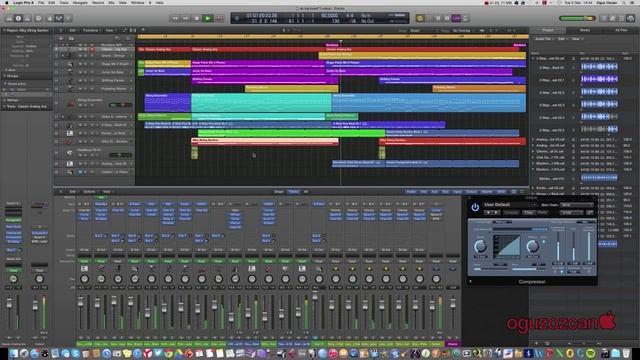The image size is (640, 360).
Task: Click the Rewind transport button
Action: click(x=175, y=18)
